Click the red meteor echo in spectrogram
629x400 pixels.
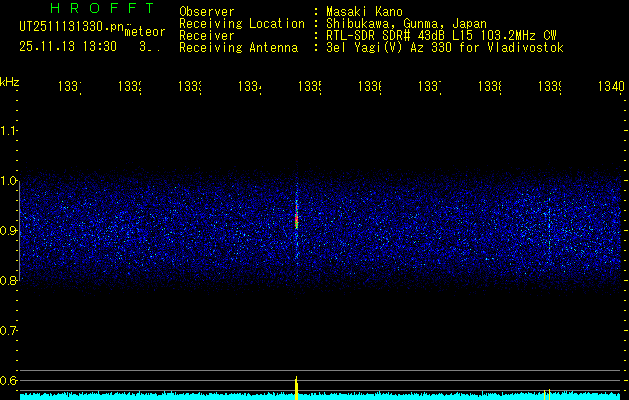[x=297, y=215]
